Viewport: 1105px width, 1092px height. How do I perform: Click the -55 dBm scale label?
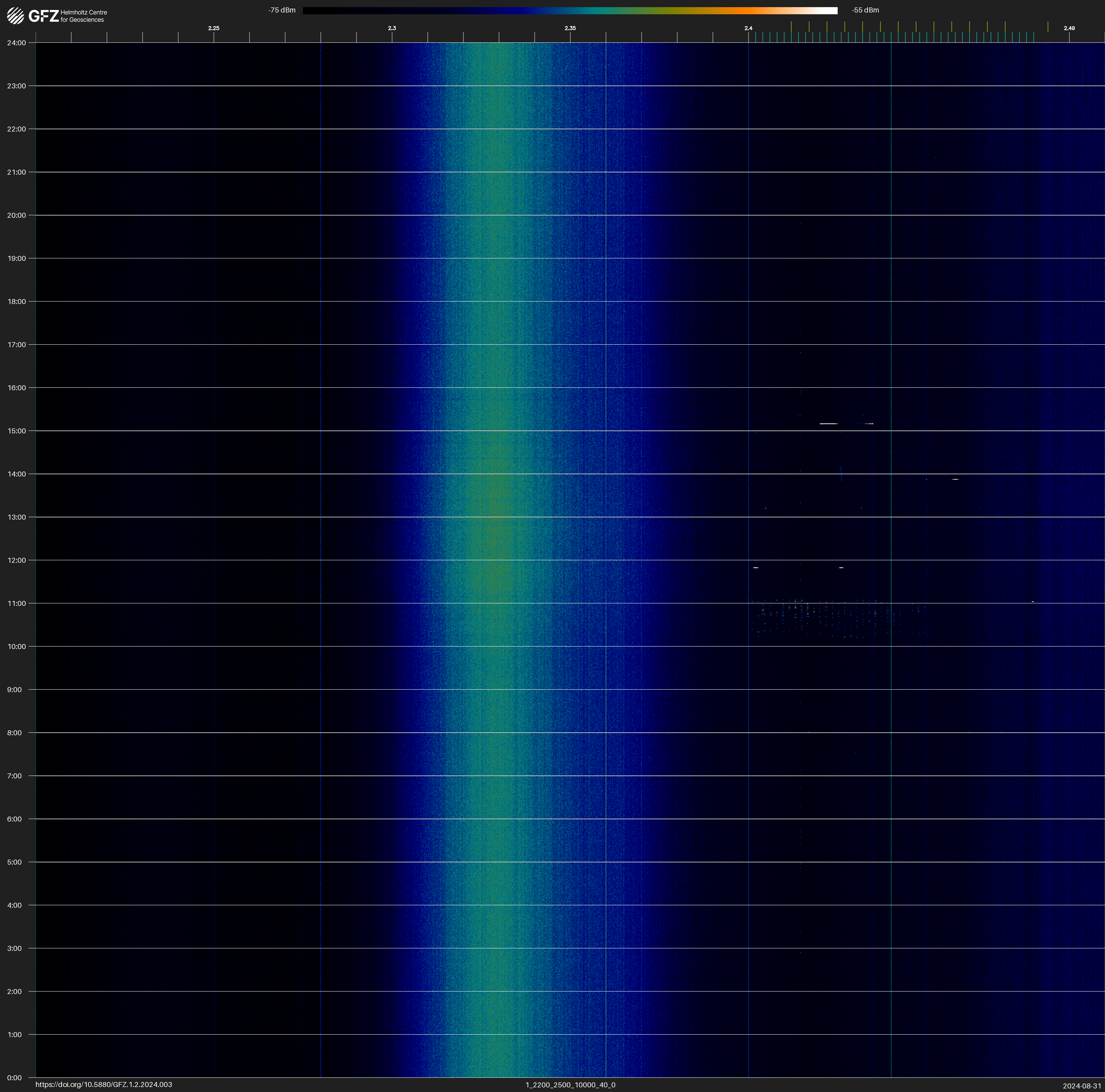[865, 10]
